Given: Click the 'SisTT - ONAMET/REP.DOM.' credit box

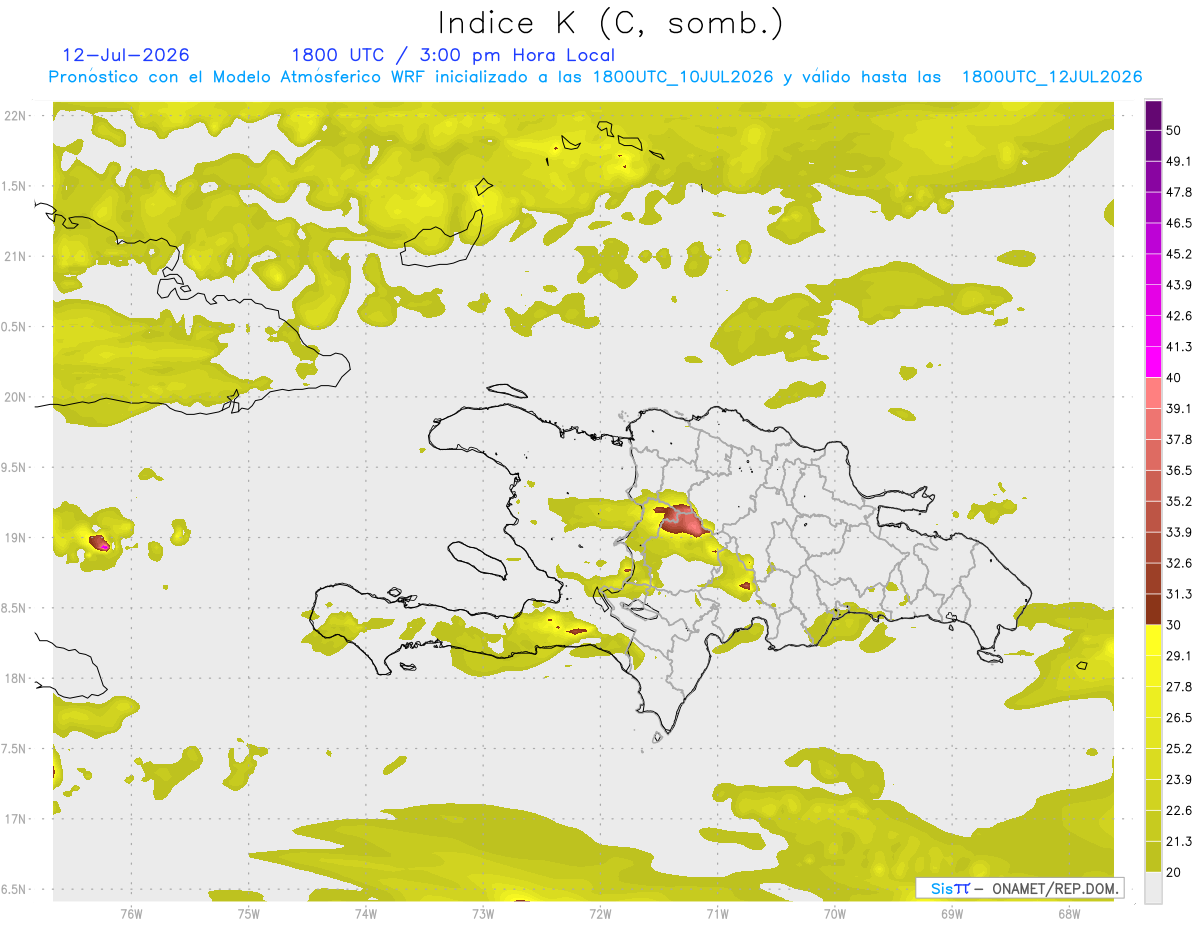Looking at the screenshot, I should point(1020,888).
